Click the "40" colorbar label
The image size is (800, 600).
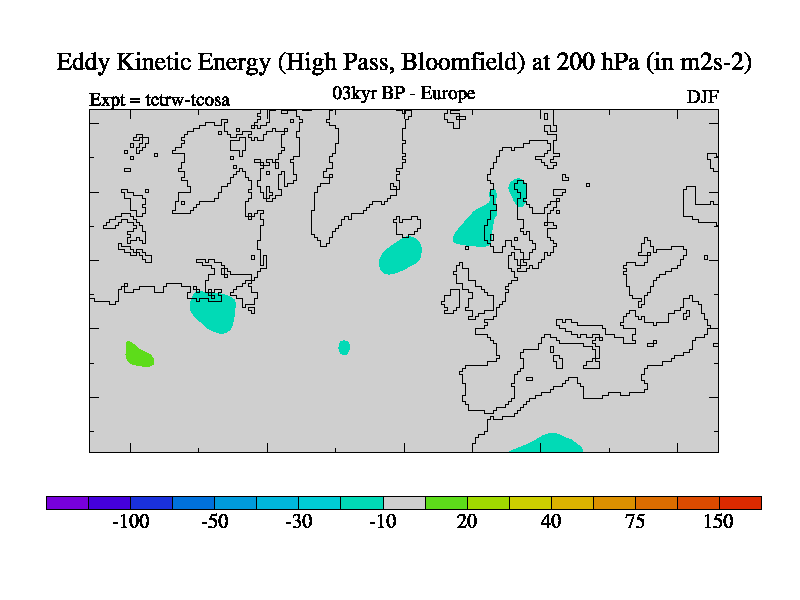click(x=551, y=522)
